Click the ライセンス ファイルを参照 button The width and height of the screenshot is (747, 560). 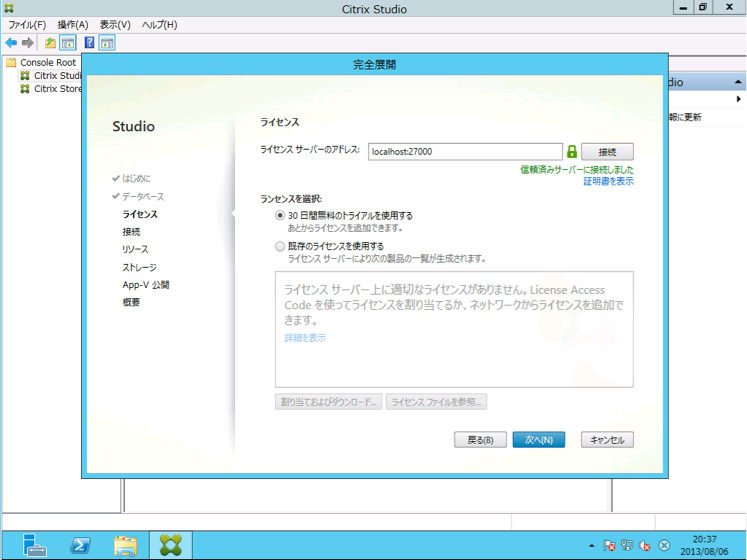(x=436, y=402)
